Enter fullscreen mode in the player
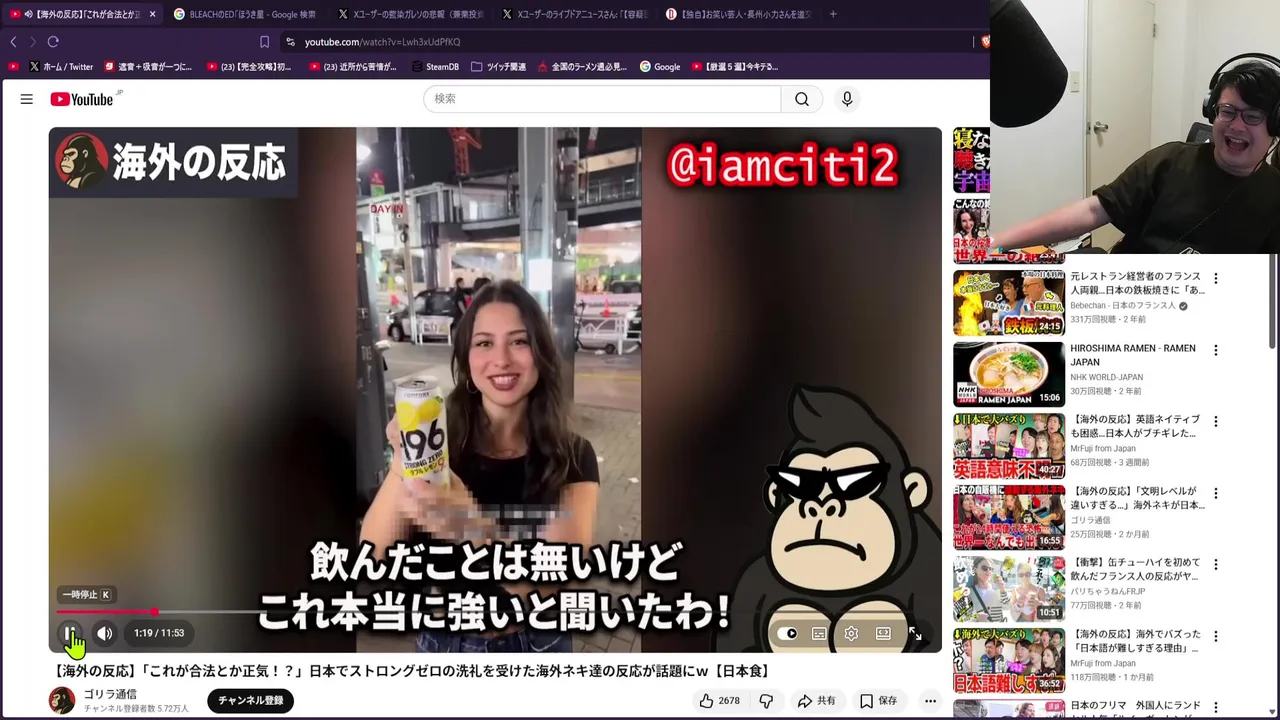The image size is (1280, 720). (x=915, y=633)
